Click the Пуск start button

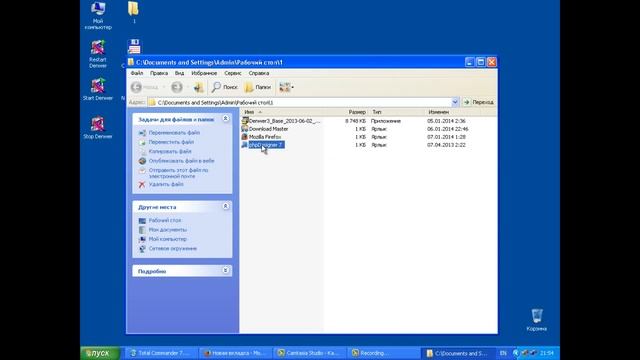100,353
